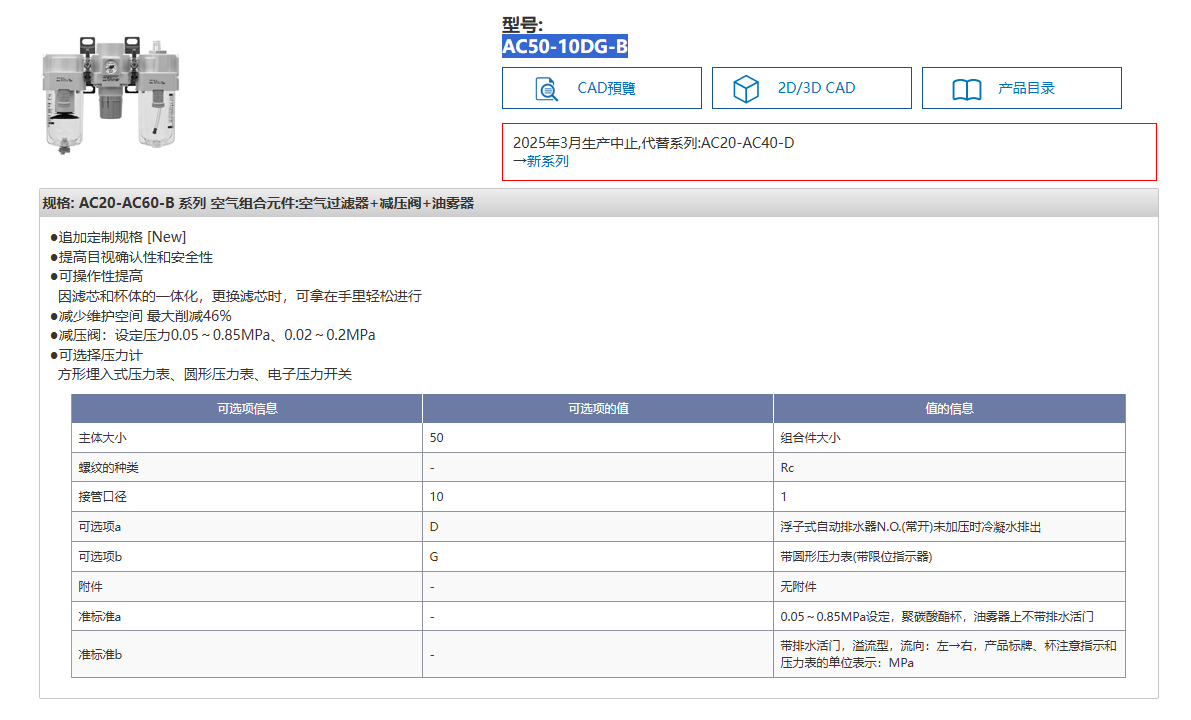Click the 可选项的值 column header
This screenshot has width=1191, height=720.
coord(598,409)
